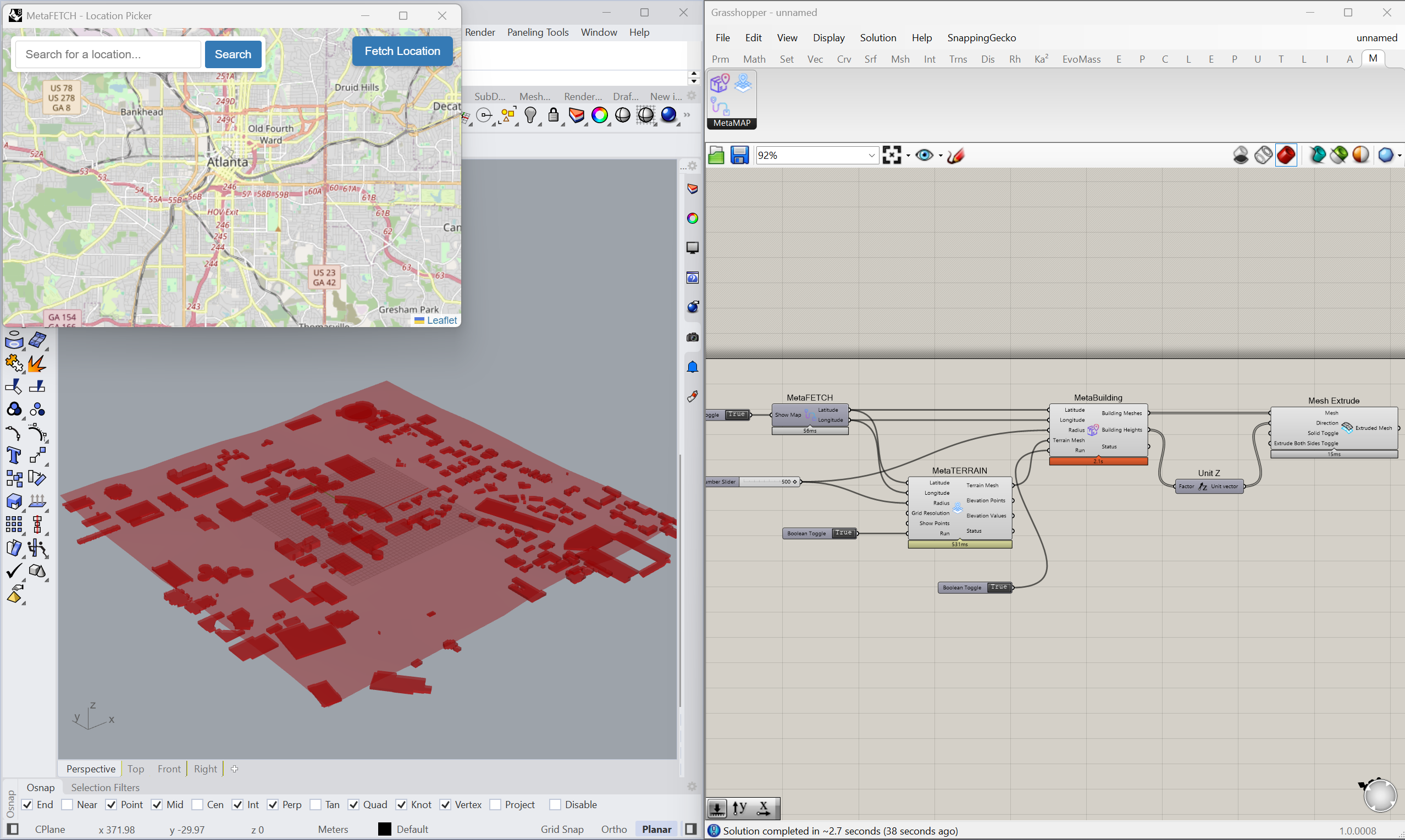Switch to the Top viewport tab
The image size is (1405, 840).
136,769
